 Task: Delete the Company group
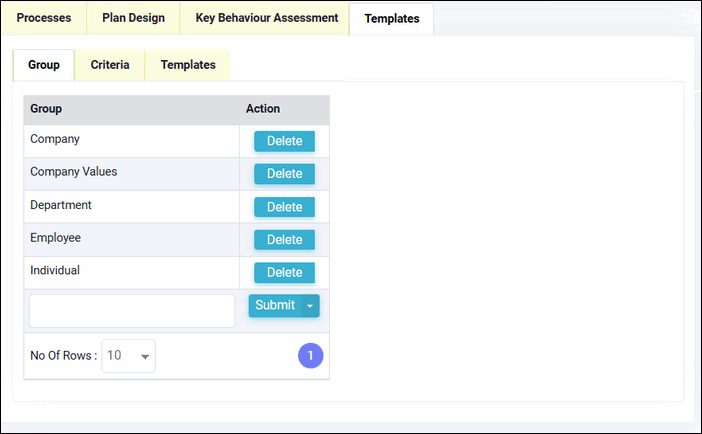click(x=284, y=141)
